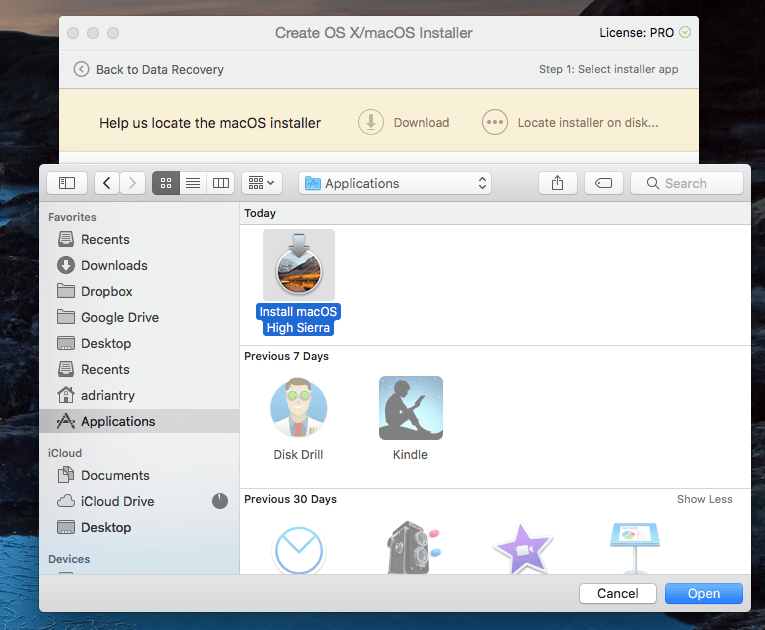Open iCloud Documents in the sidebar
This screenshot has height=630, width=765.
tap(139, 475)
